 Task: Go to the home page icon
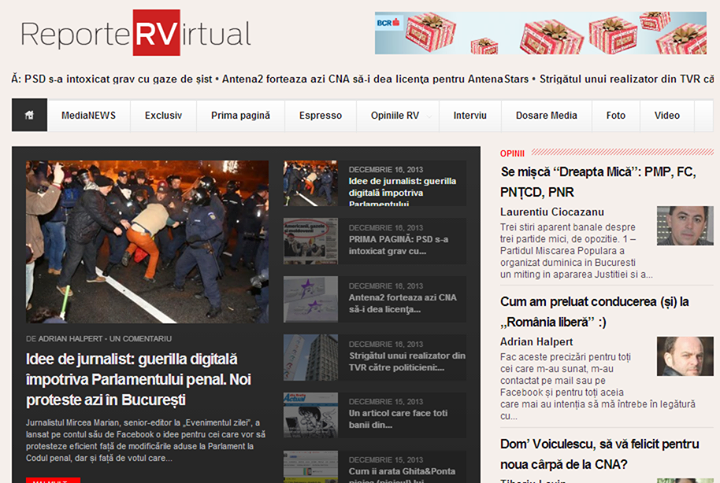(29, 115)
